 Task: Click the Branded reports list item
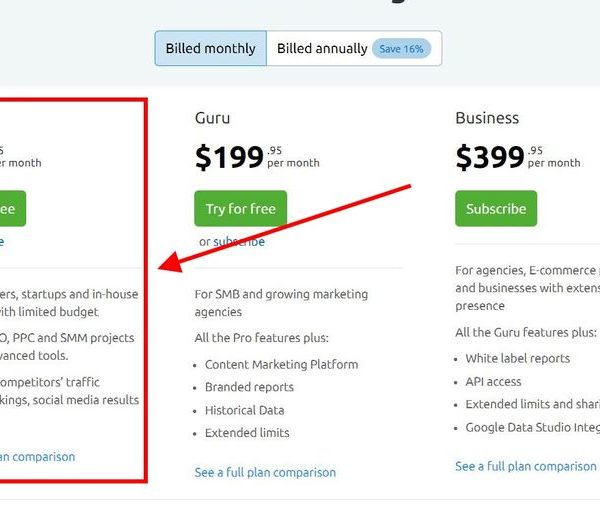[x=249, y=387]
